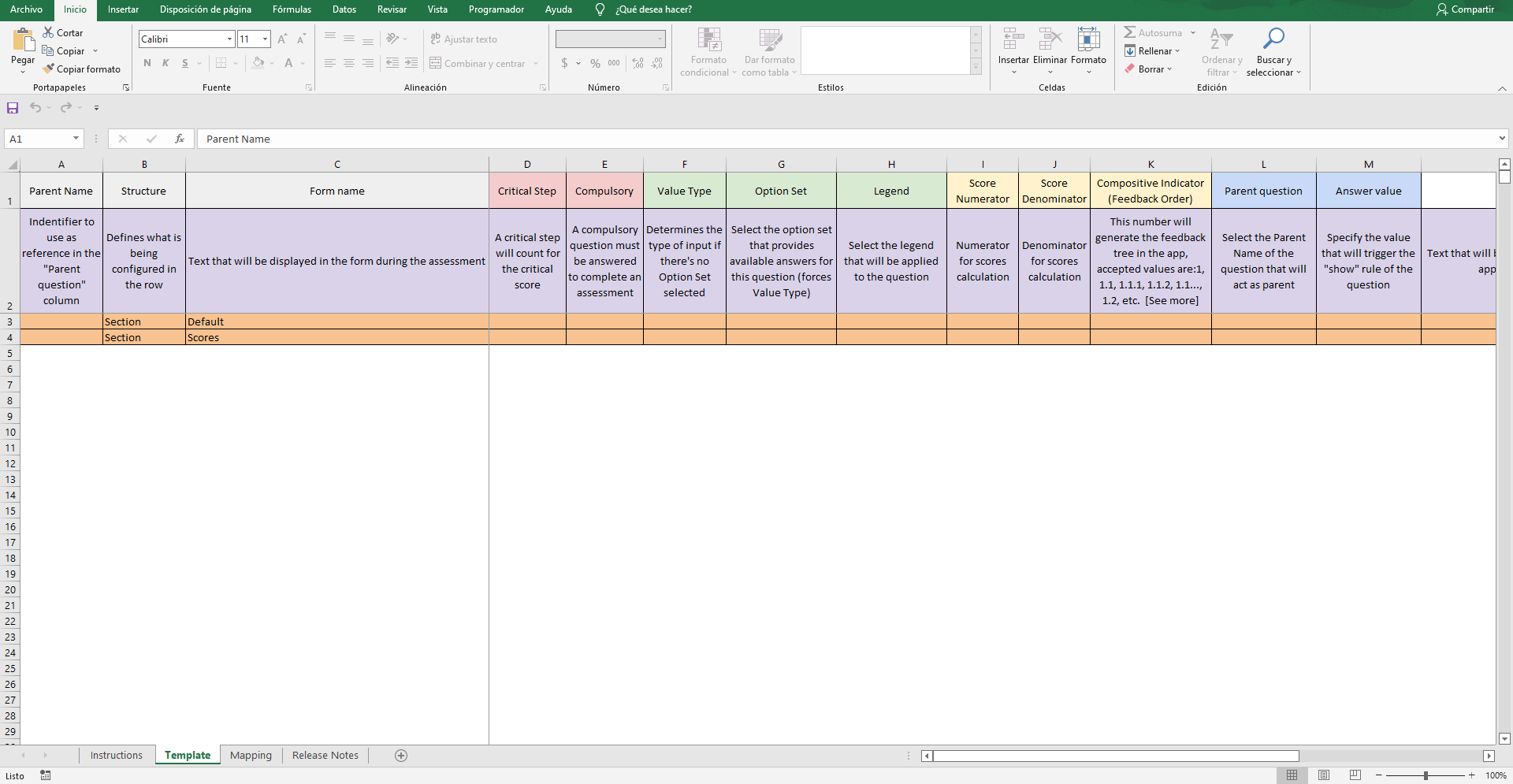Open the Archivo menu
The height and width of the screenshot is (784, 1513).
(26, 9)
